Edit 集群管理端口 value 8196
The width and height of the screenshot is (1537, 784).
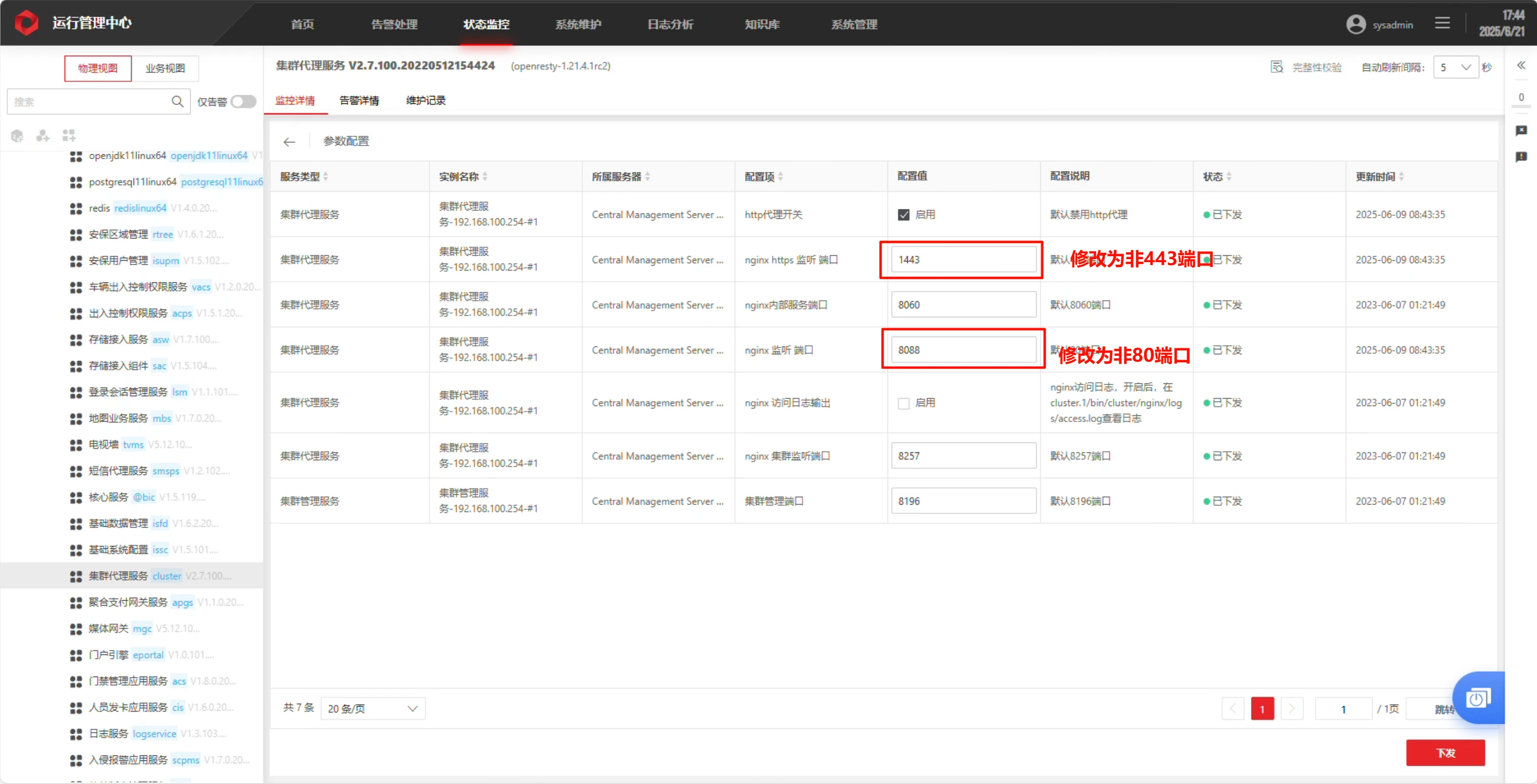[963, 501]
